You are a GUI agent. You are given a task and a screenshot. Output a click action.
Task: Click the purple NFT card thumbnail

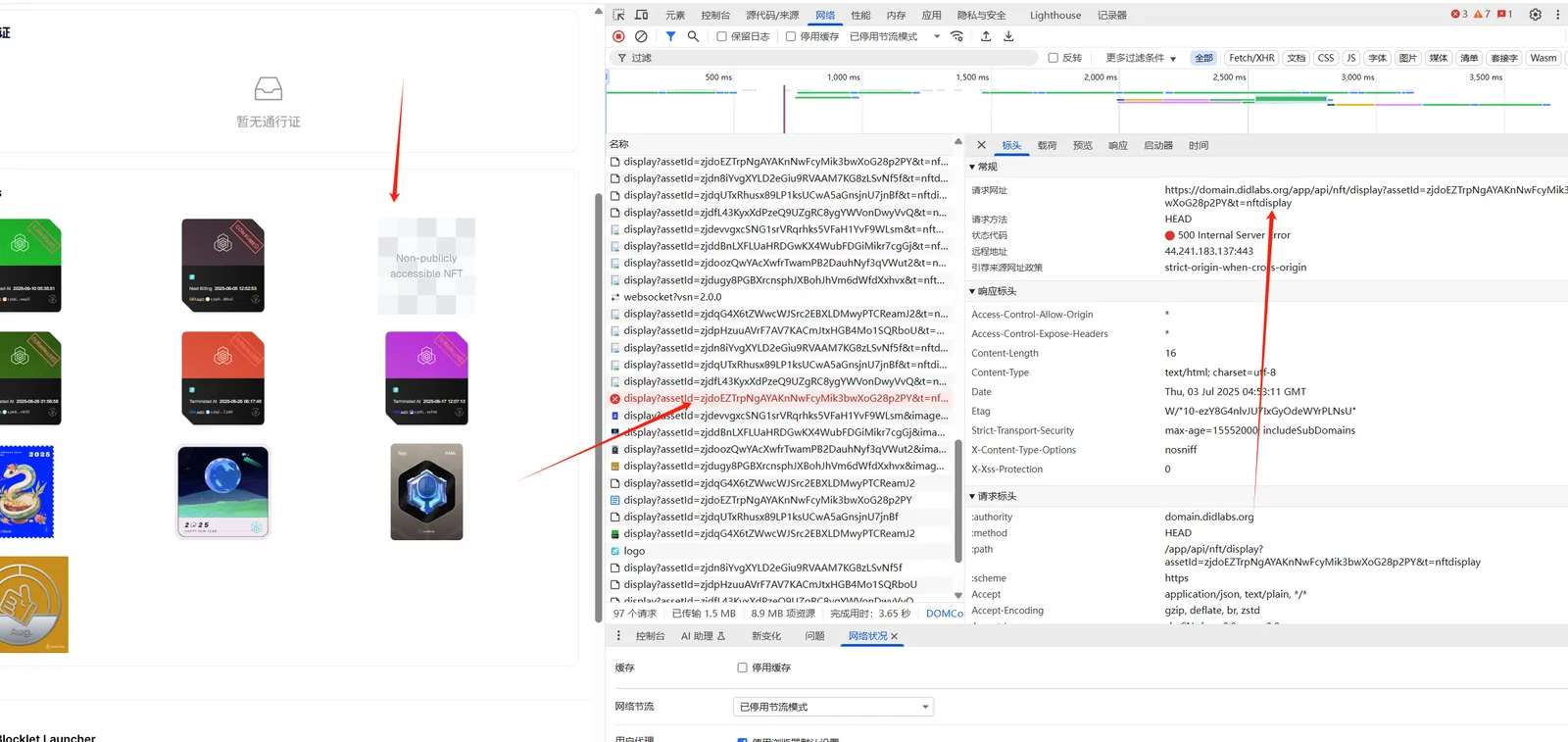[x=426, y=378]
